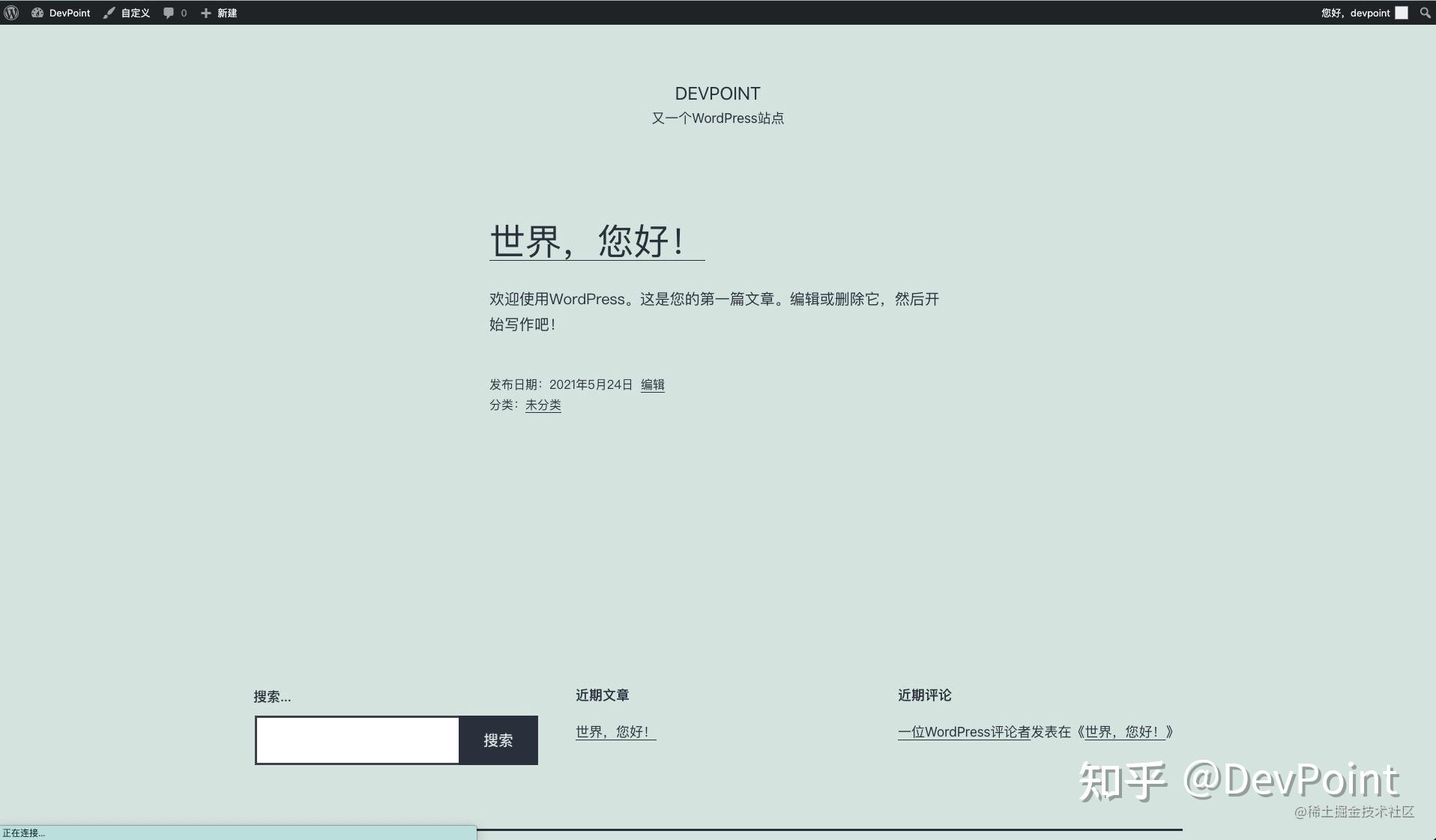Open 世界，您好！ under 近期文章
This screenshot has height=840, width=1436.
coord(615,732)
